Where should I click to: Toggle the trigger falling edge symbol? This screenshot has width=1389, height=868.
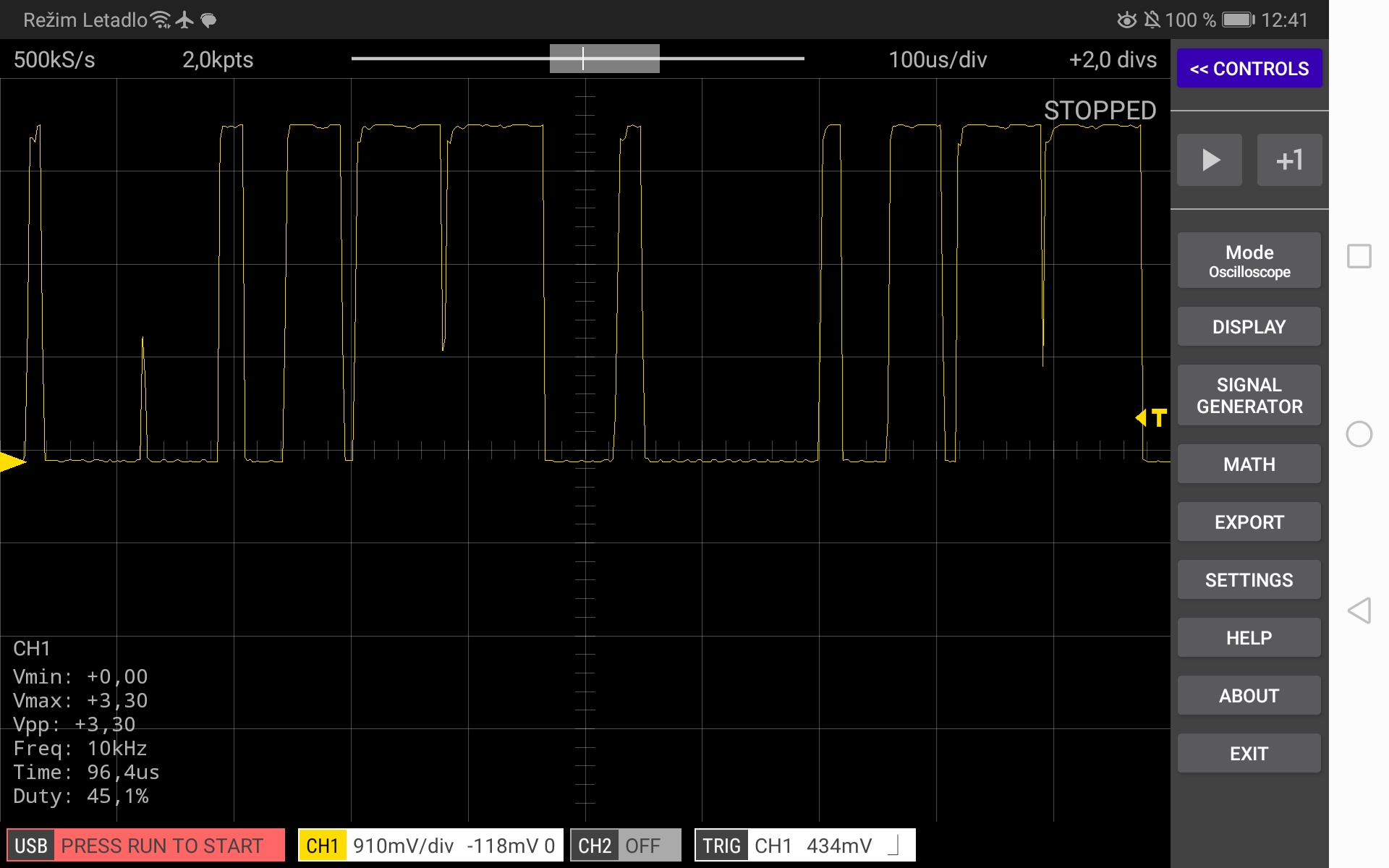(x=895, y=845)
